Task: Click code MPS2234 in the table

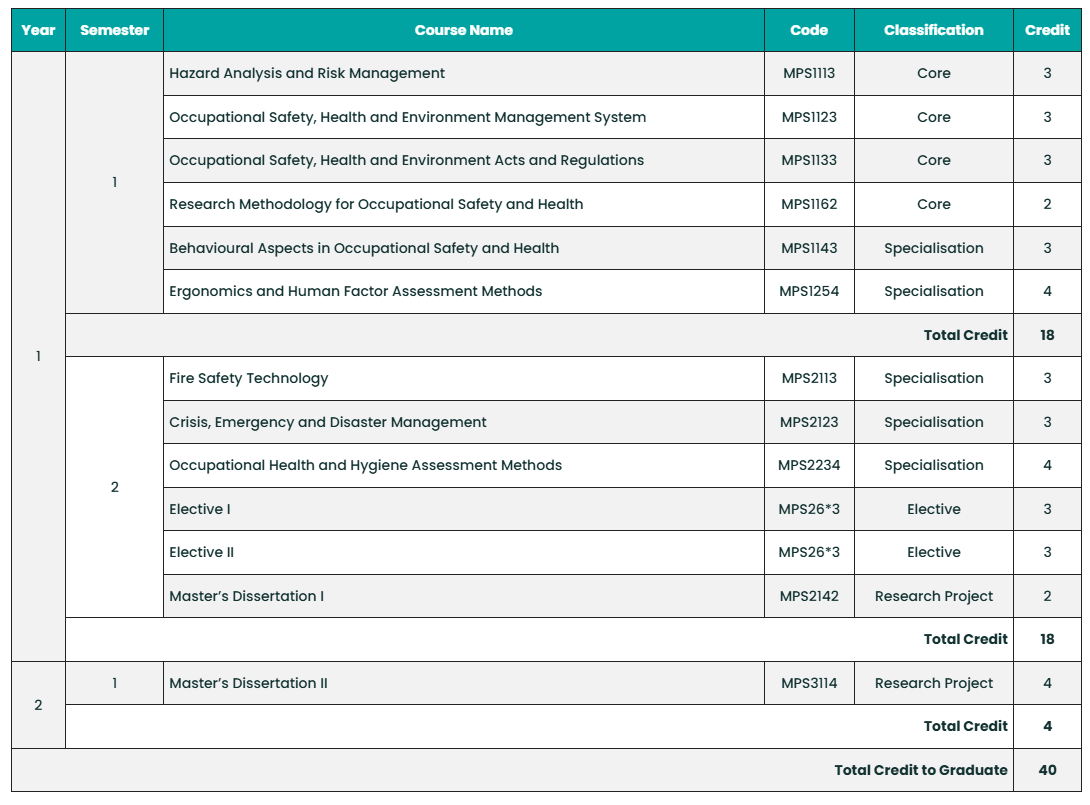Action: point(809,465)
